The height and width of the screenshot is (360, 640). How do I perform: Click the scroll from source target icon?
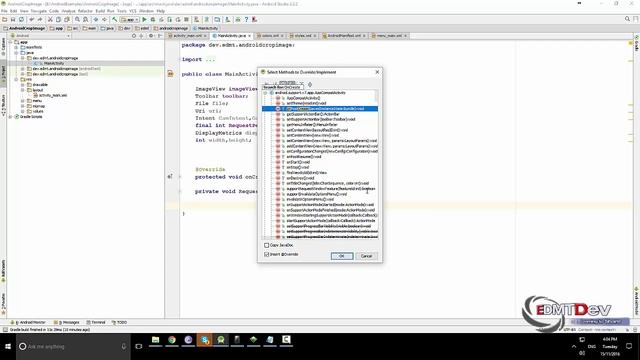134,36
